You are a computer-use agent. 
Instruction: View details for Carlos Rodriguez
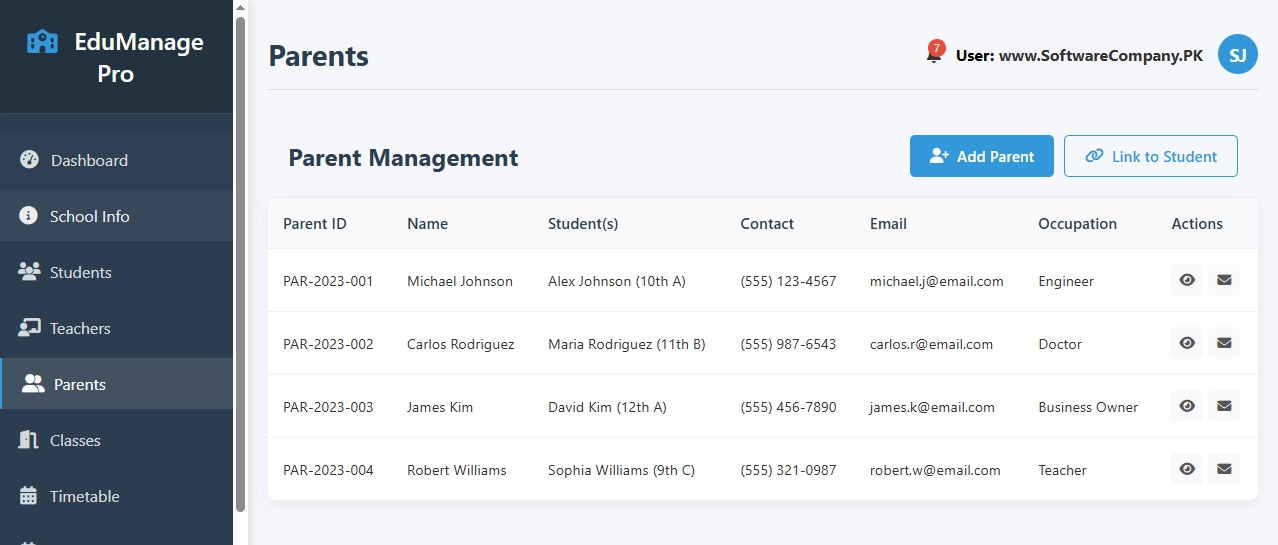pyautogui.click(x=1187, y=343)
